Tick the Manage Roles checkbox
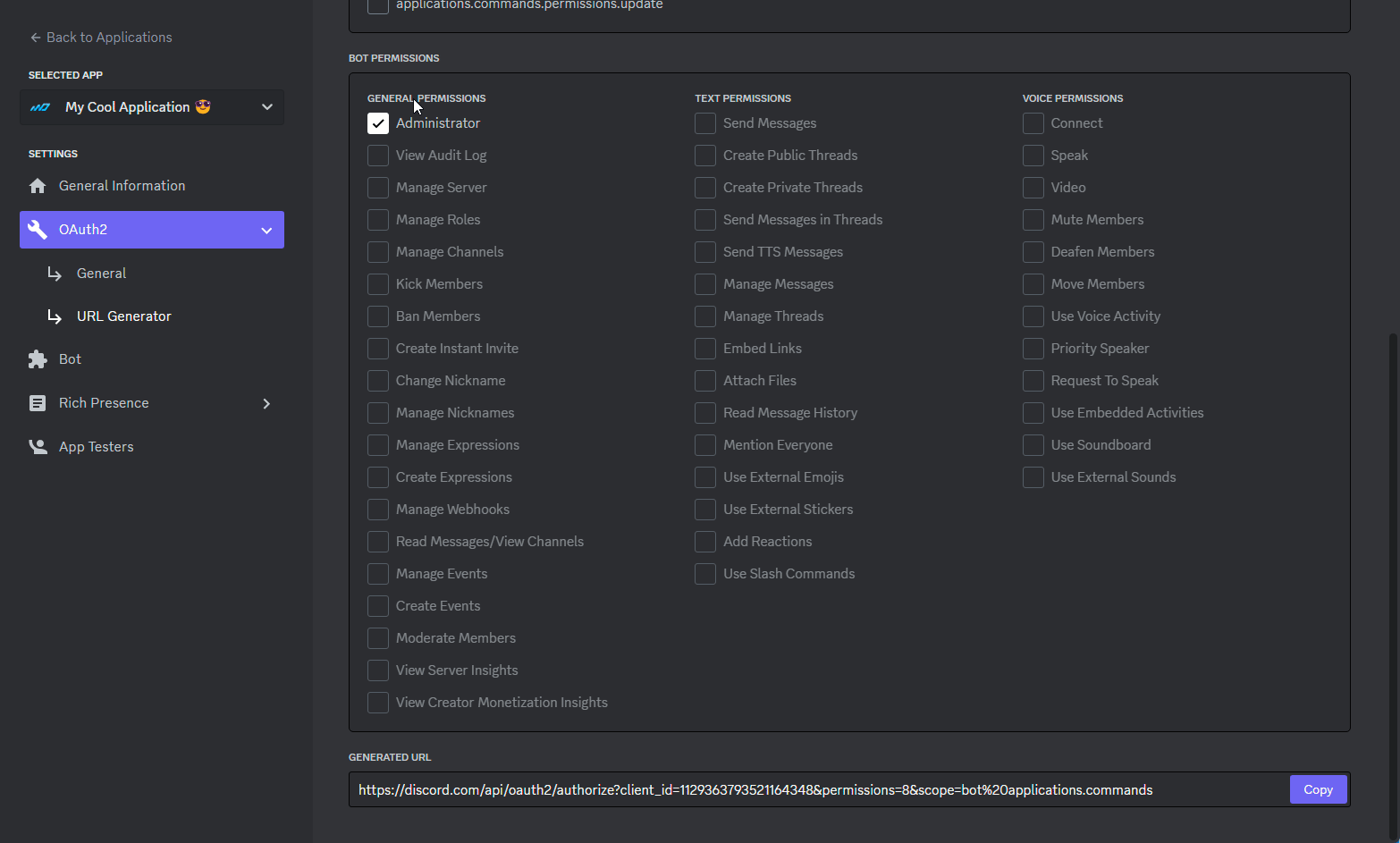The width and height of the screenshot is (1400, 843). pyautogui.click(x=378, y=220)
